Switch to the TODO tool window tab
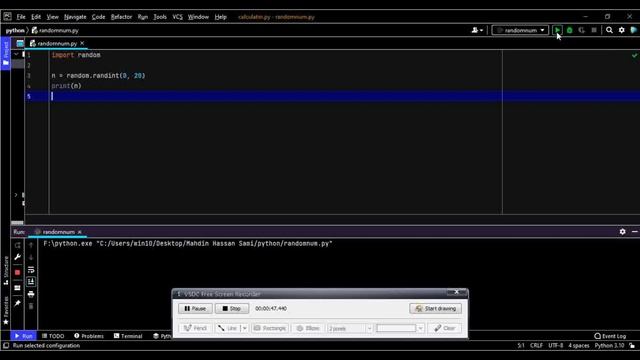Image resolution: width=640 pixels, height=360 pixels. pos(53,336)
